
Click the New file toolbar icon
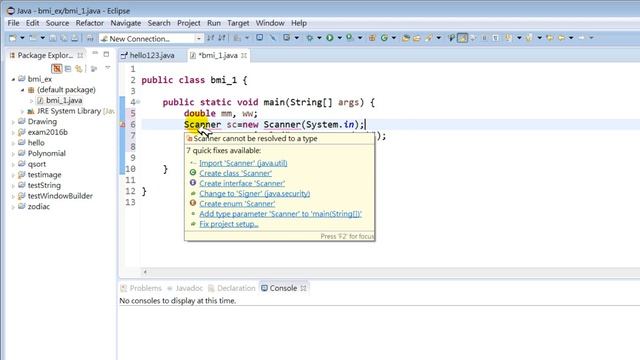click(x=13, y=38)
